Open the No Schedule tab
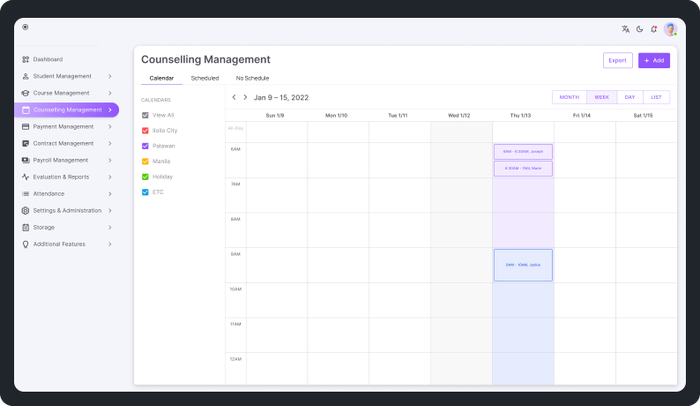700x406 pixels. [252, 78]
